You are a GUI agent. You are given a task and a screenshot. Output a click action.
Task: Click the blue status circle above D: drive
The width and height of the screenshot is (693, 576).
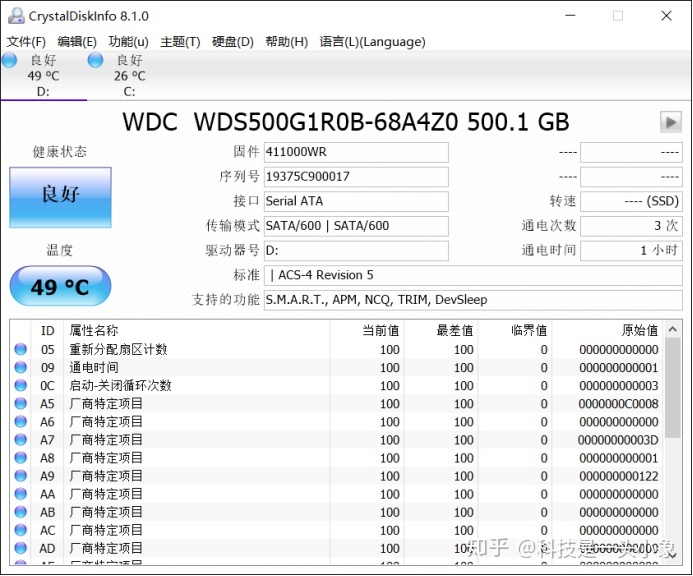[x=9, y=60]
